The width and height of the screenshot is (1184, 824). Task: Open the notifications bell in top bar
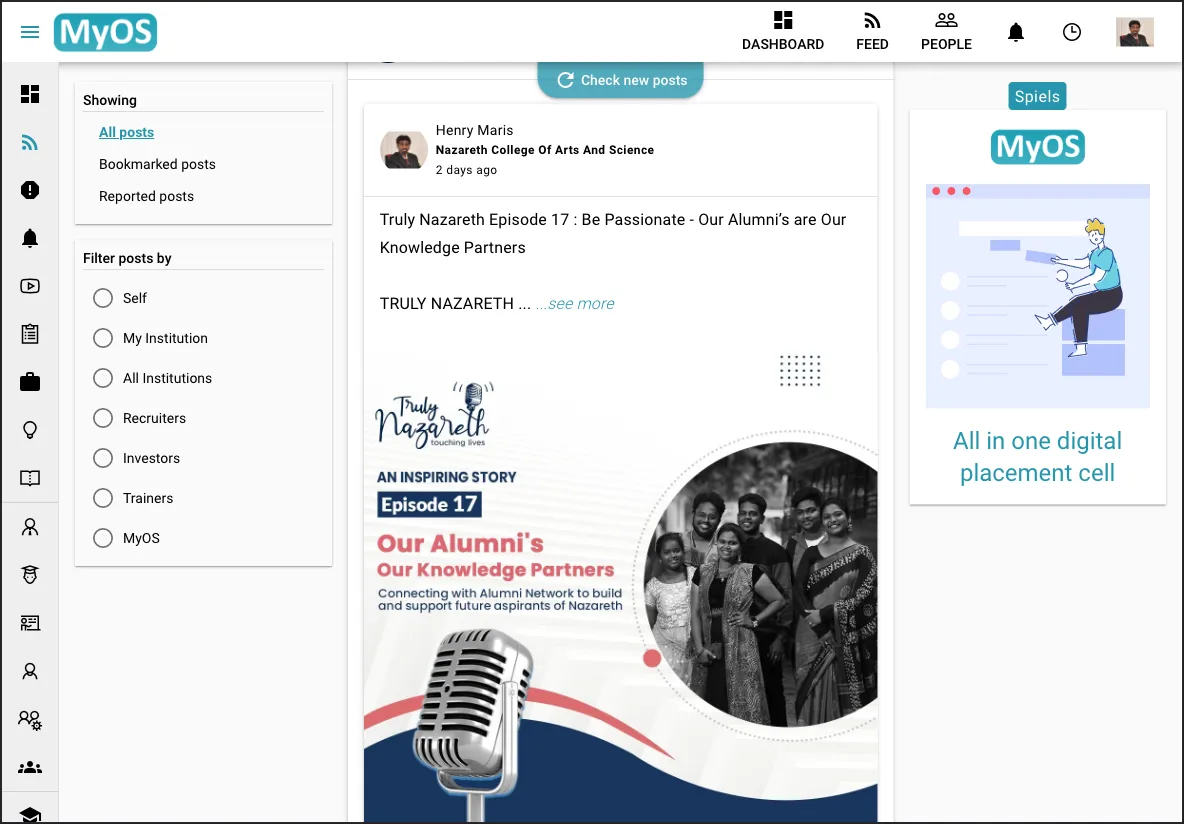(x=1016, y=32)
